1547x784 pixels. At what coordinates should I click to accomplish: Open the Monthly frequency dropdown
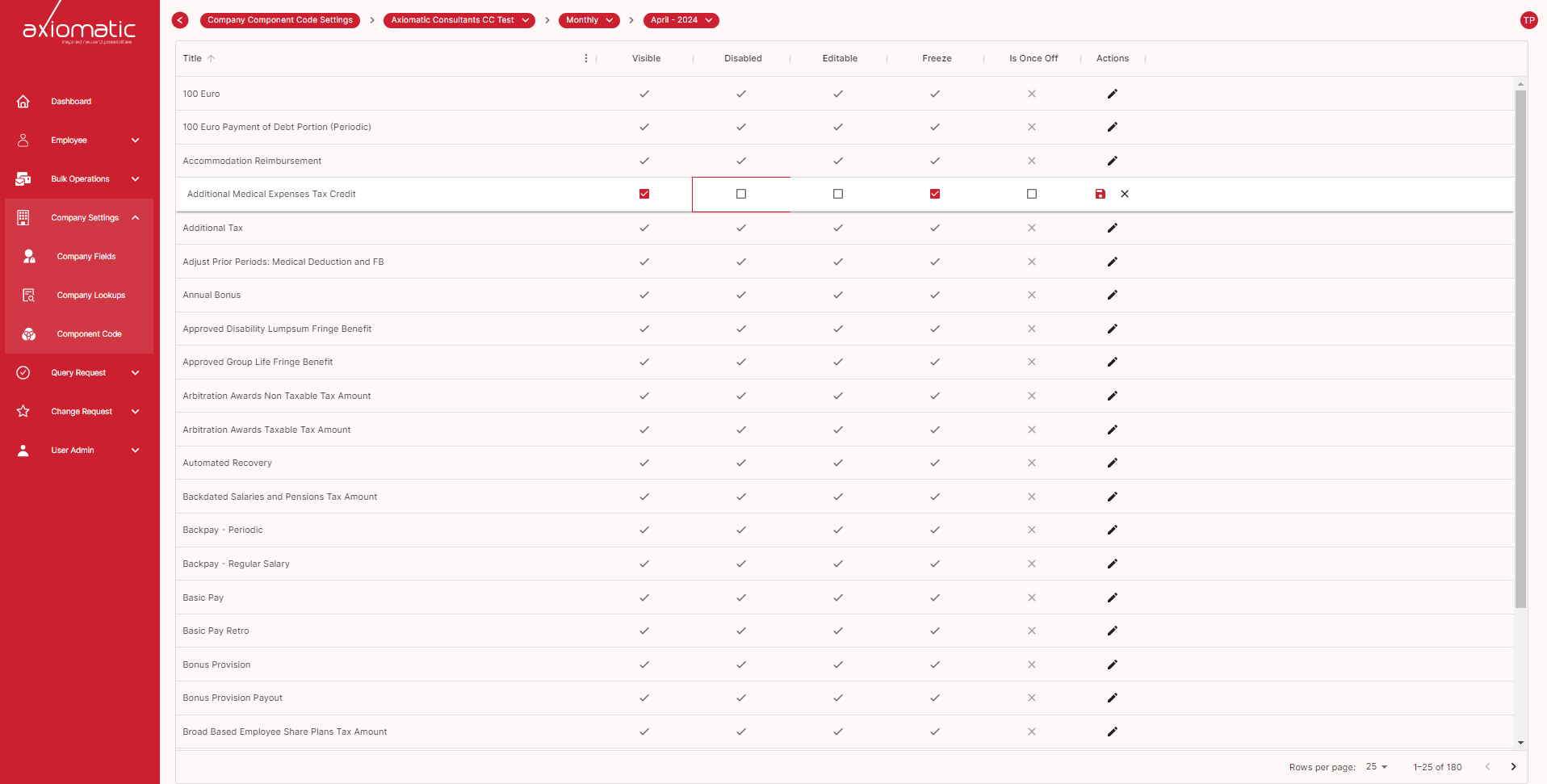[589, 20]
